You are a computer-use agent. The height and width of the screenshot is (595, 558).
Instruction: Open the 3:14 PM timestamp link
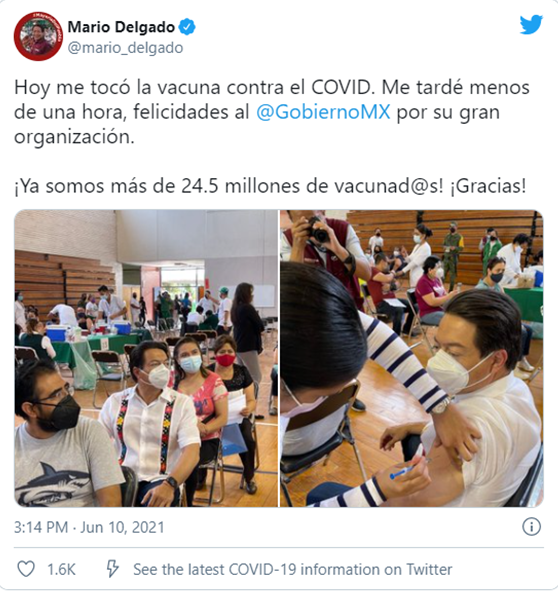41,527
